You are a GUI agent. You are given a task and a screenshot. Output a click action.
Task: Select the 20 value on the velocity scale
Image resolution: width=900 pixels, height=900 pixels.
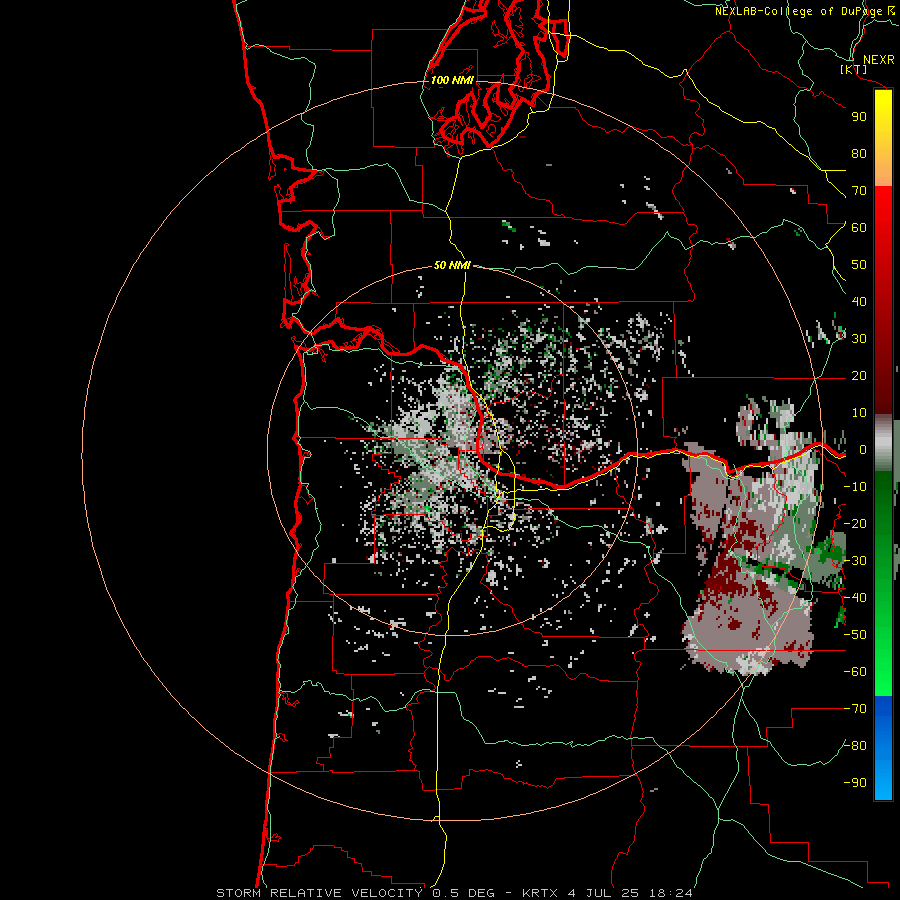859,376
